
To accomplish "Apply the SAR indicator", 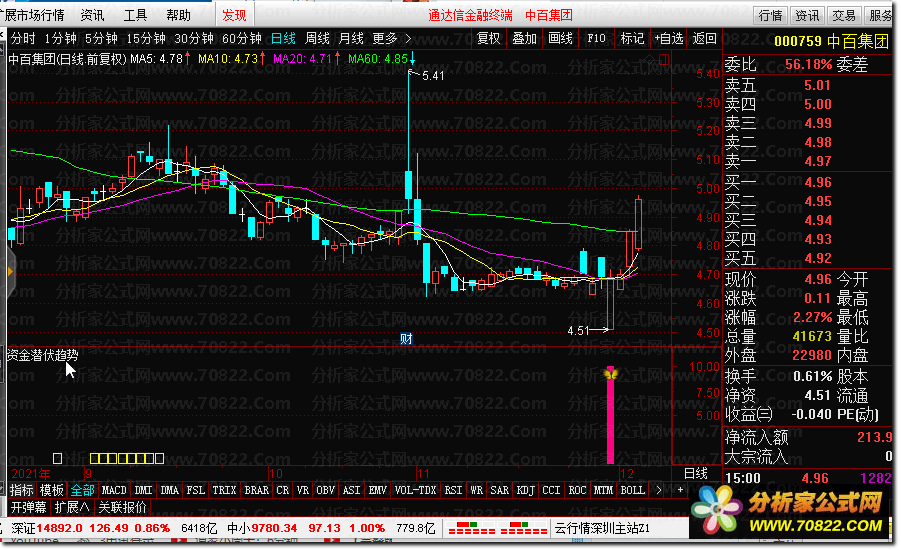I will pos(499,490).
